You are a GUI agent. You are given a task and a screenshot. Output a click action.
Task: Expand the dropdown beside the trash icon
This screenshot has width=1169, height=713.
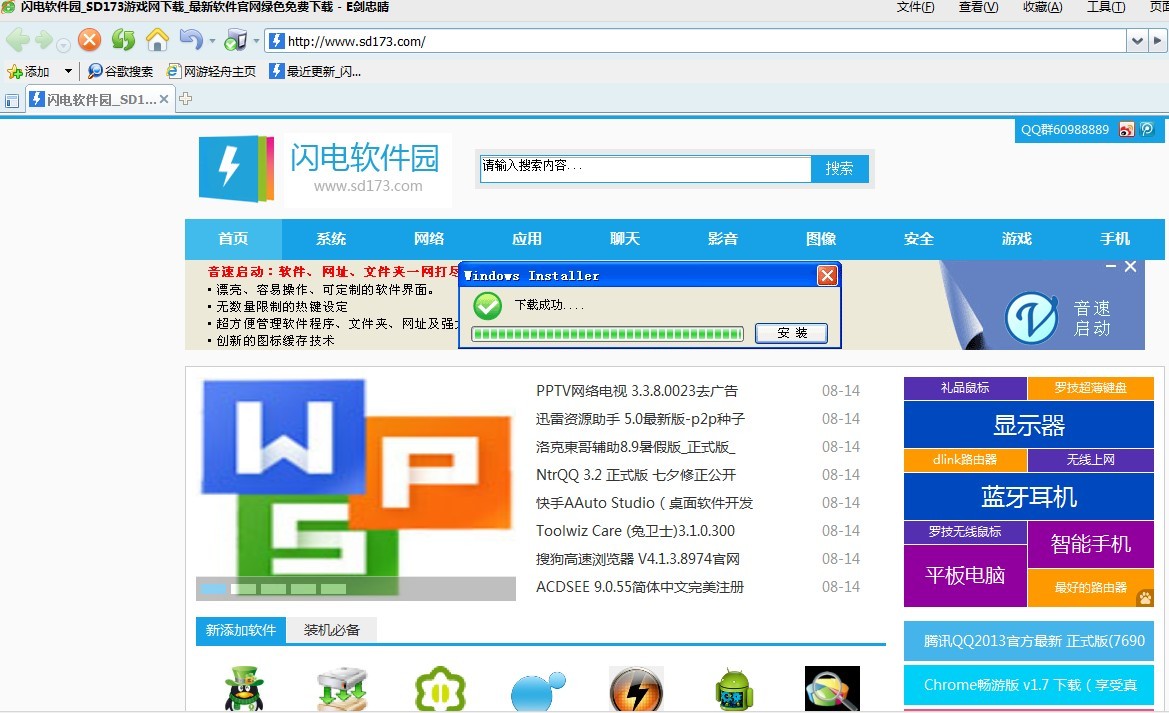[x=256, y=41]
